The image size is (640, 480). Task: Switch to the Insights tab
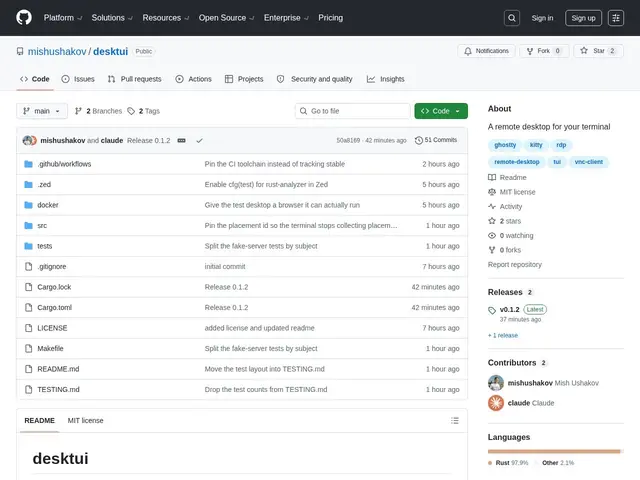click(386, 79)
